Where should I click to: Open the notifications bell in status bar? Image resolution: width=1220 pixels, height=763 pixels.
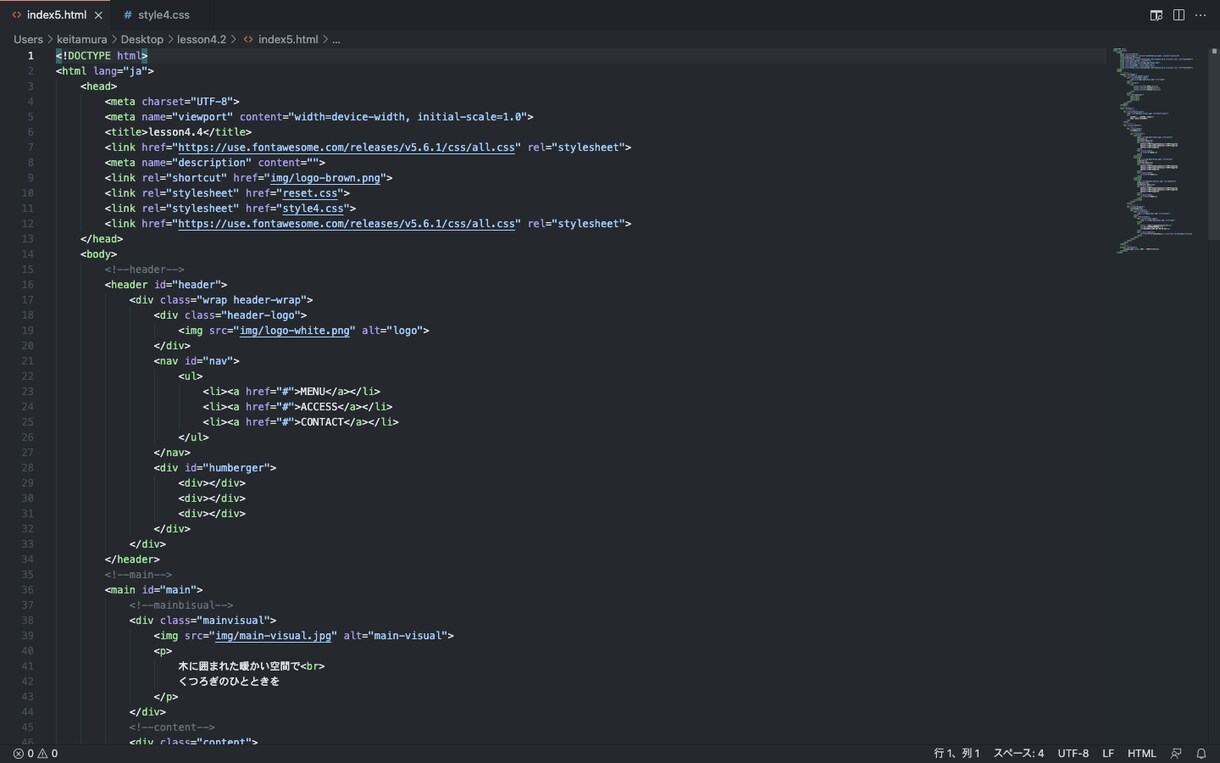tap(1201, 753)
